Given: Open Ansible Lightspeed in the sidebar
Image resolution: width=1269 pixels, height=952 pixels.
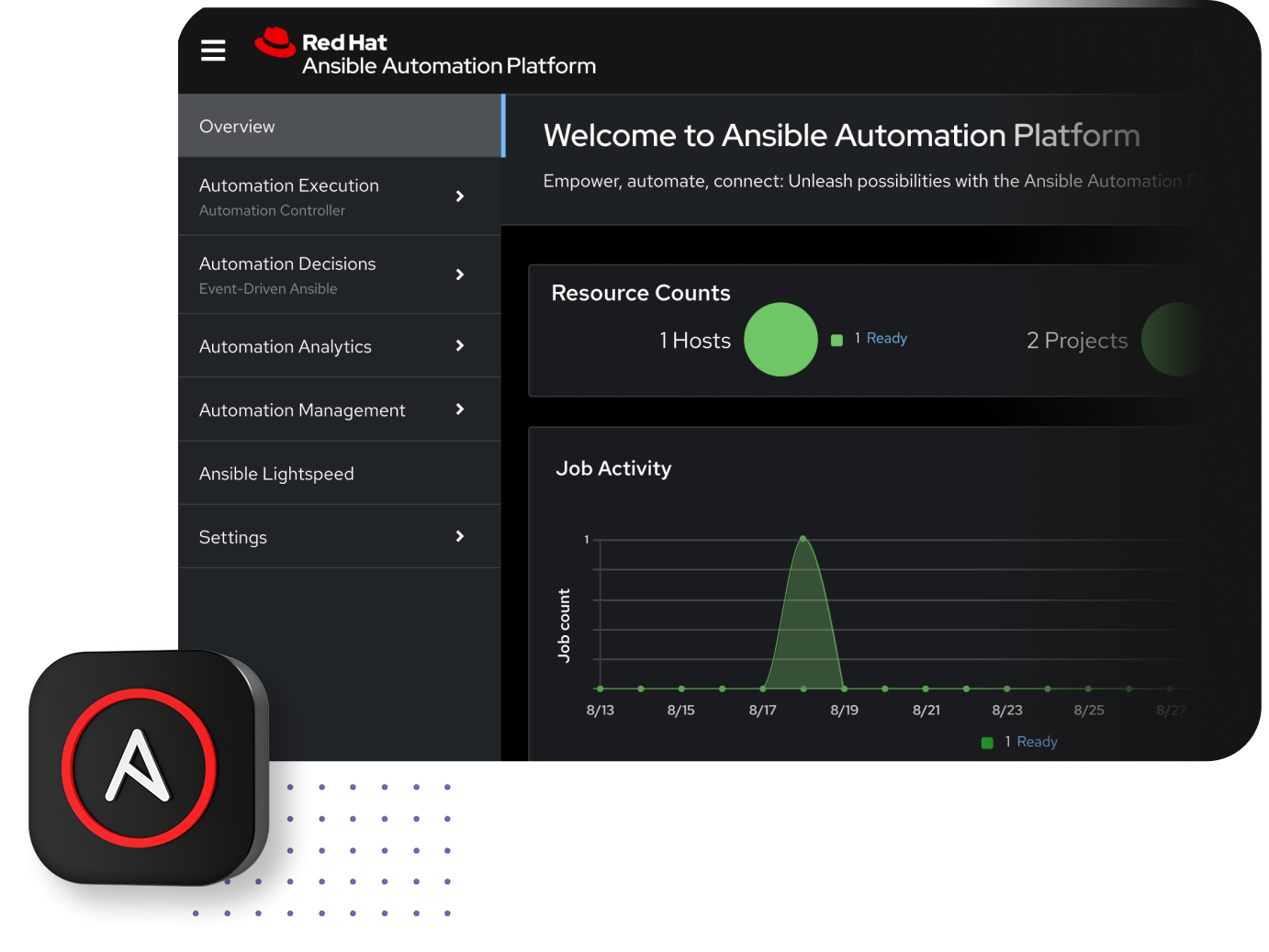Looking at the screenshot, I should tap(276, 474).
